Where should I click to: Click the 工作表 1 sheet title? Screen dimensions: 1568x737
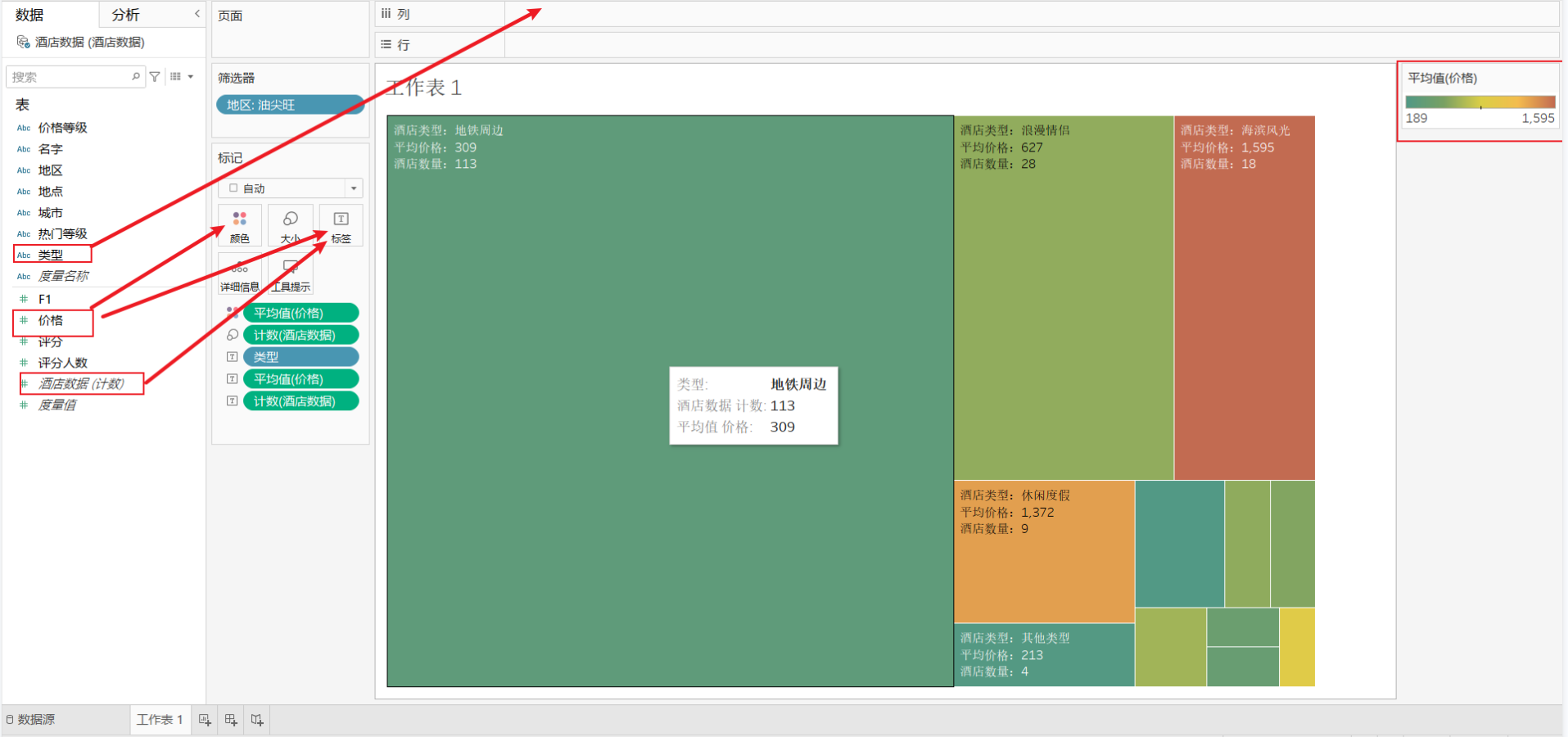(x=424, y=88)
